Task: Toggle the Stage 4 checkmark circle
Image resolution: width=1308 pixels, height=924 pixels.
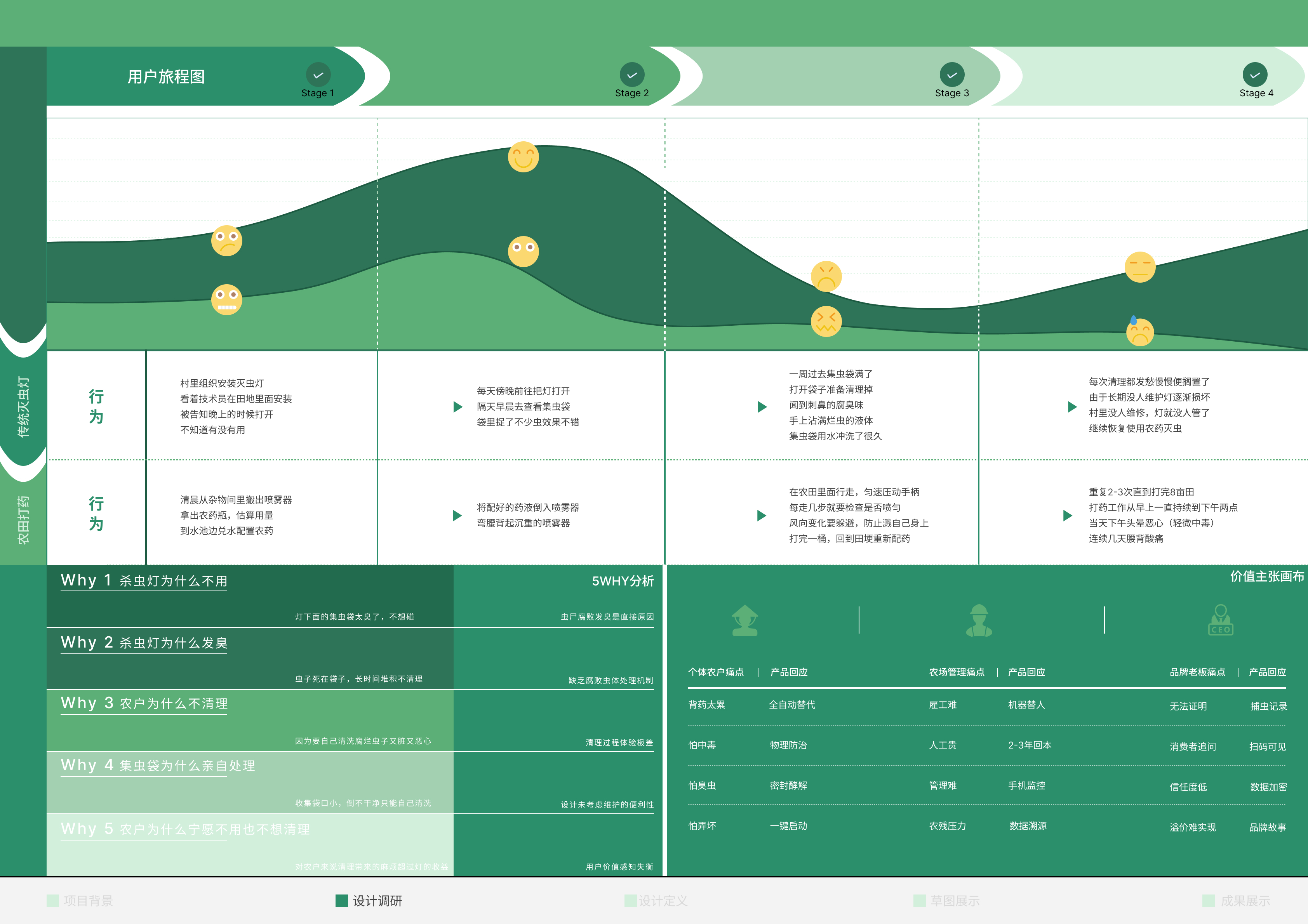Action: (x=1254, y=75)
